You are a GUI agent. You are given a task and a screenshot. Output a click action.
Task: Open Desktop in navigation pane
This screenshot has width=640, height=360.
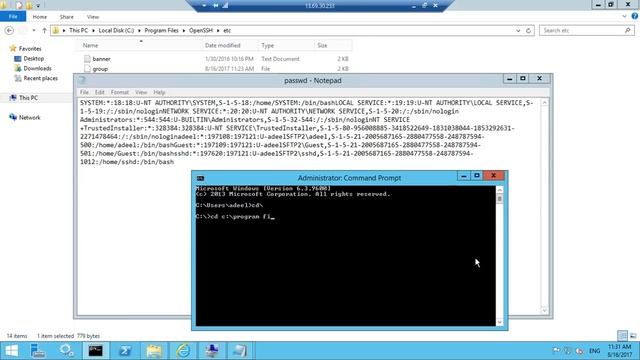point(33,59)
